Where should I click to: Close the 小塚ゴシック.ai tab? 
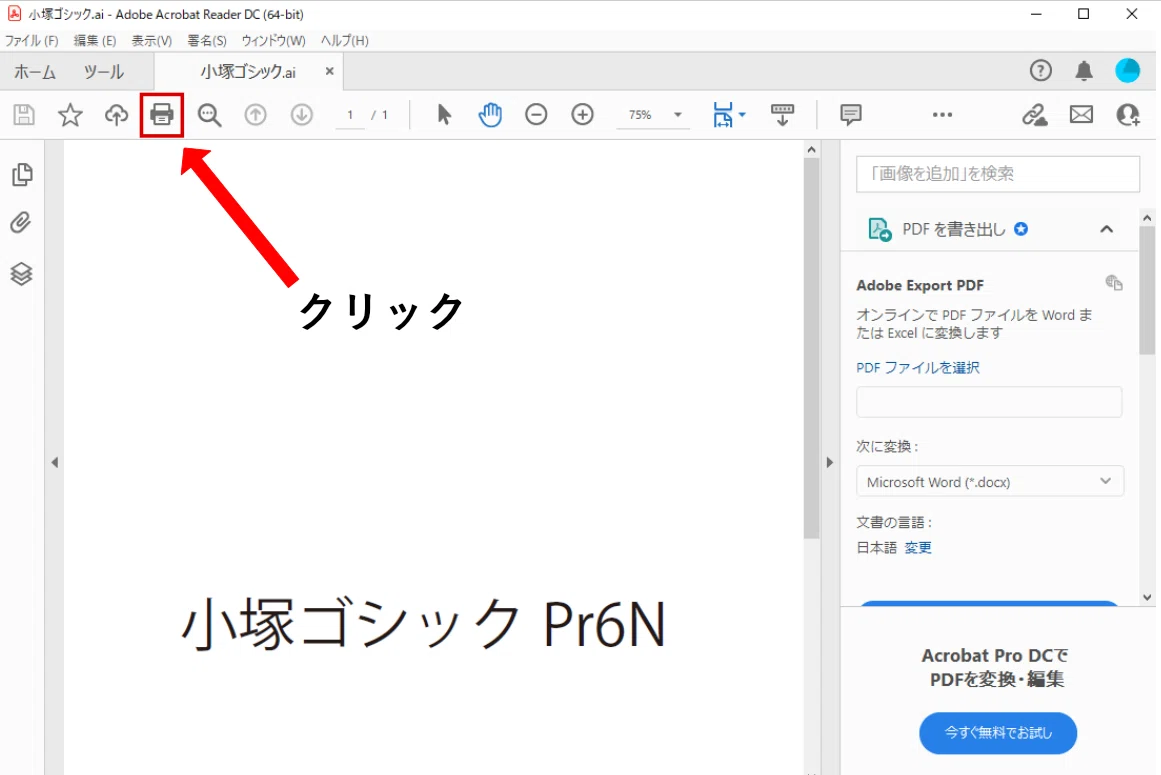pyautogui.click(x=329, y=71)
